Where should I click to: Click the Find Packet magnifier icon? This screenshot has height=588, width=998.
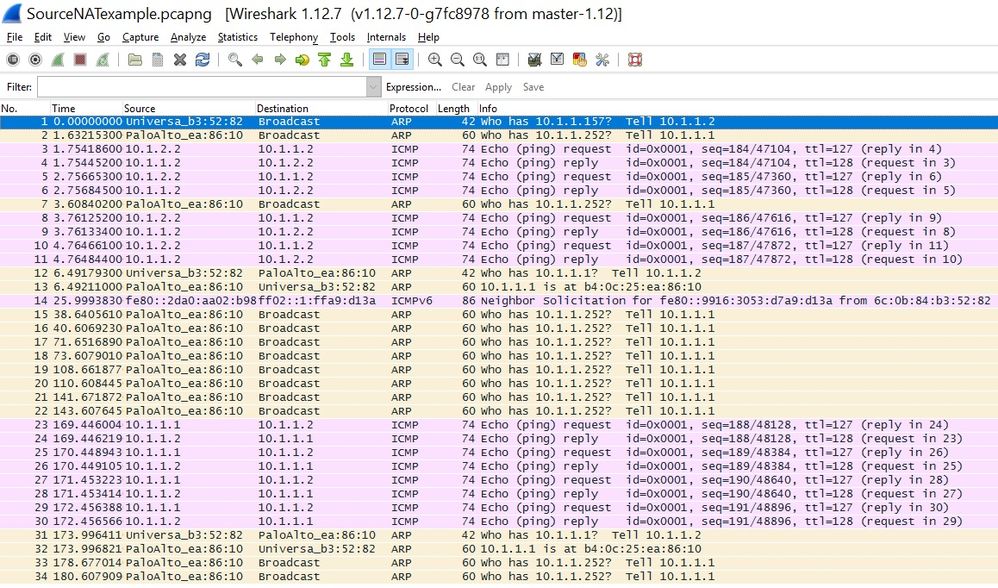pos(235,60)
